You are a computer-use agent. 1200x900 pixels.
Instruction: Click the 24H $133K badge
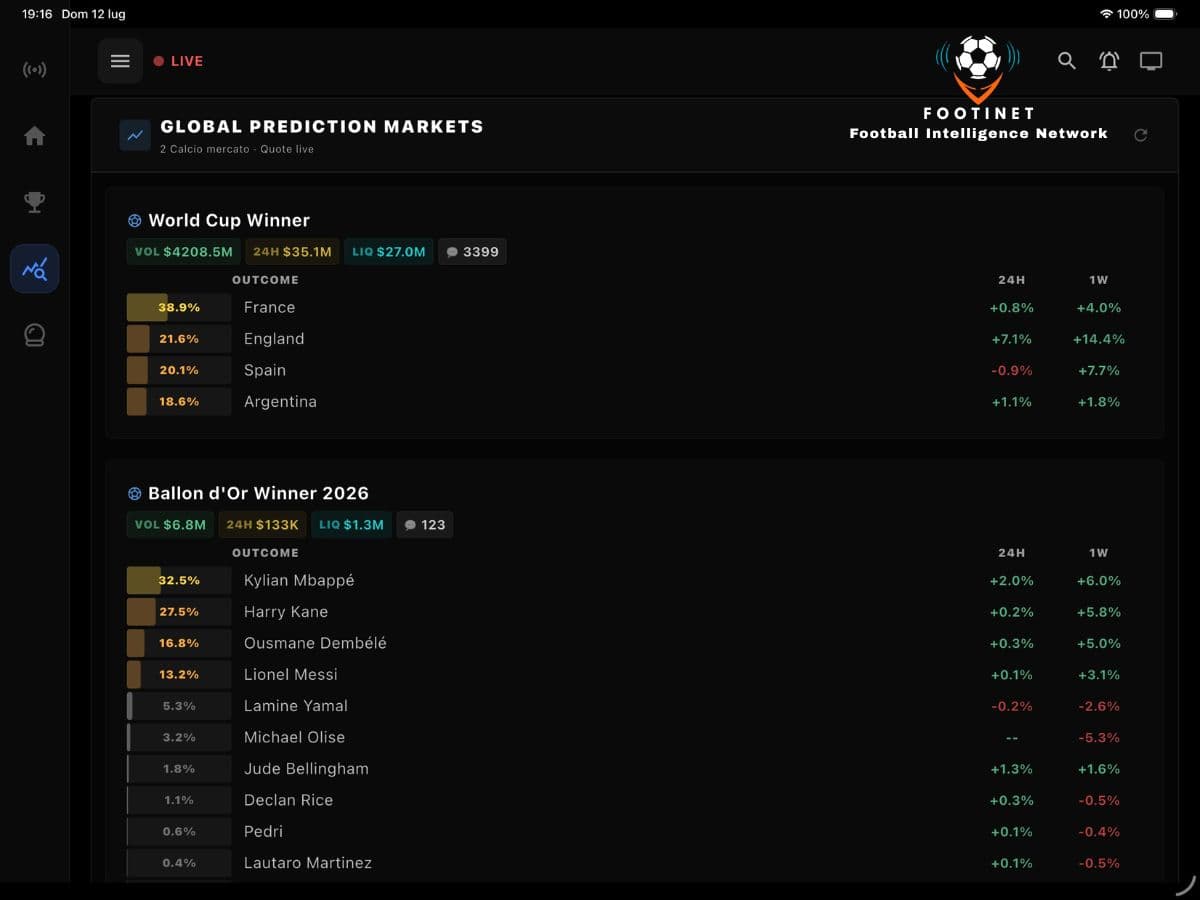(262, 525)
